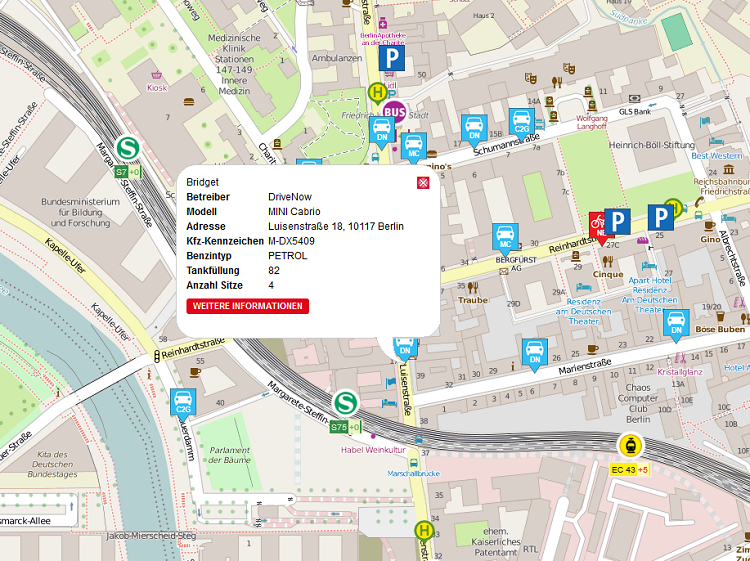Select the DN car marker on Schumannstraße
This screenshot has height=561, width=750.
click(x=473, y=127)
